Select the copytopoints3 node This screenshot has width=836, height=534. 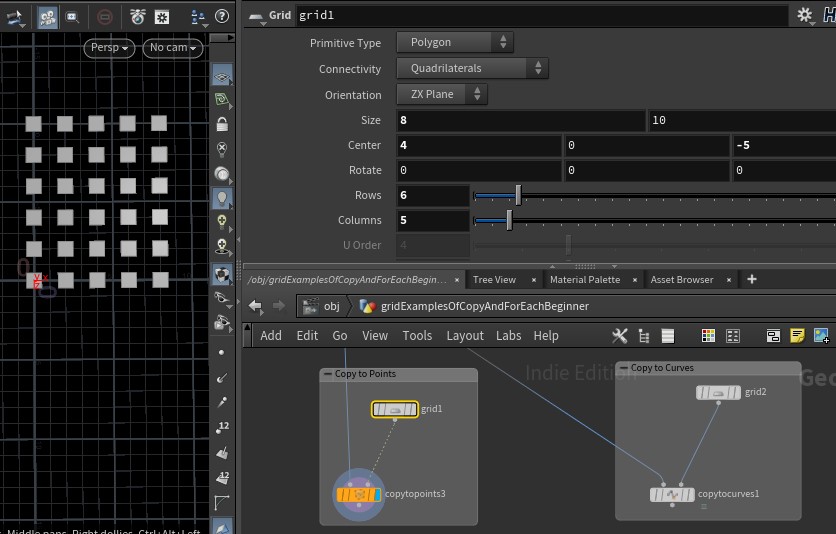point(358,494)
